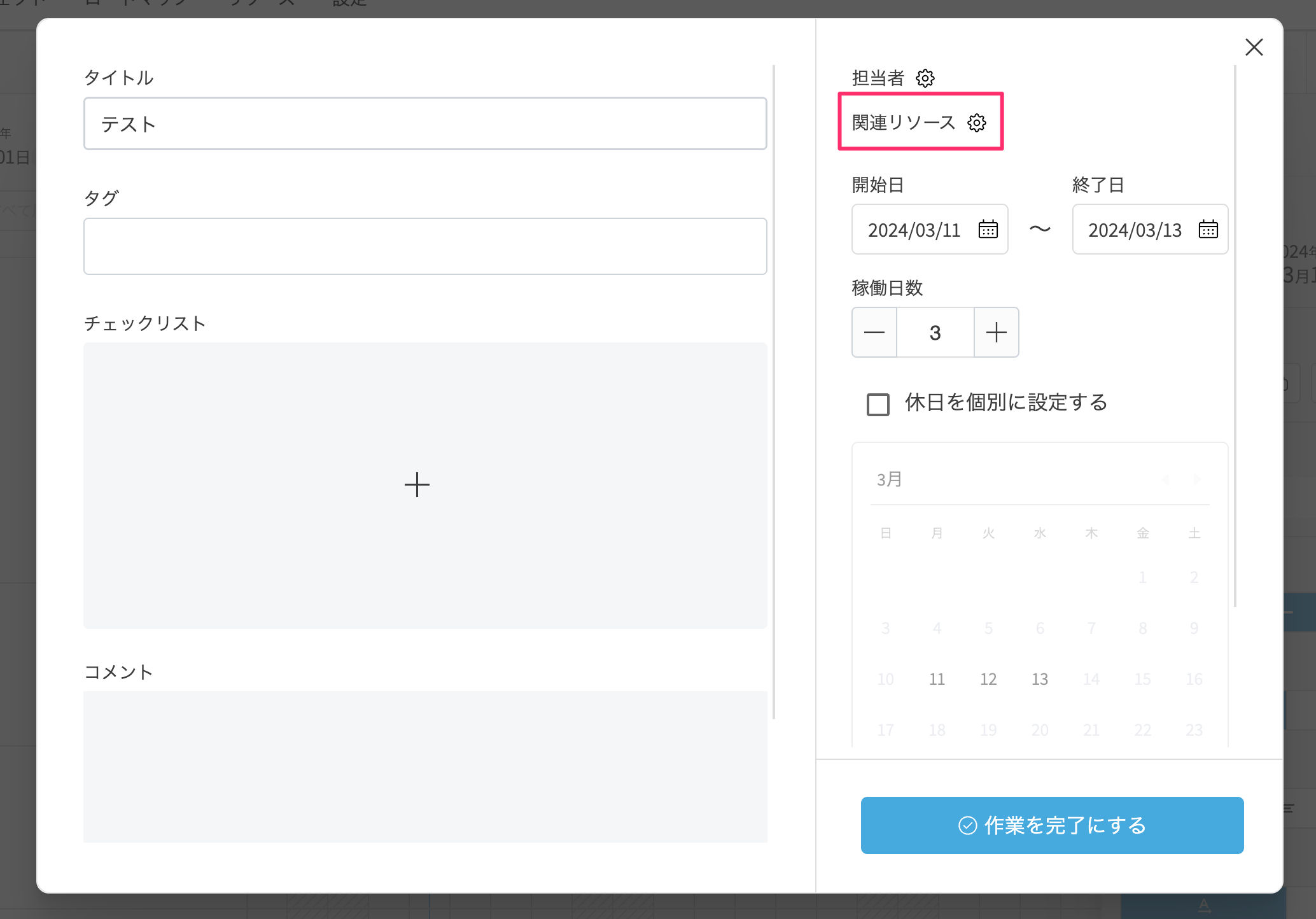Click the 終了日 date field 2024/03/13
The width and height of the screenshot is (1316, 919).
[1134, 230]
